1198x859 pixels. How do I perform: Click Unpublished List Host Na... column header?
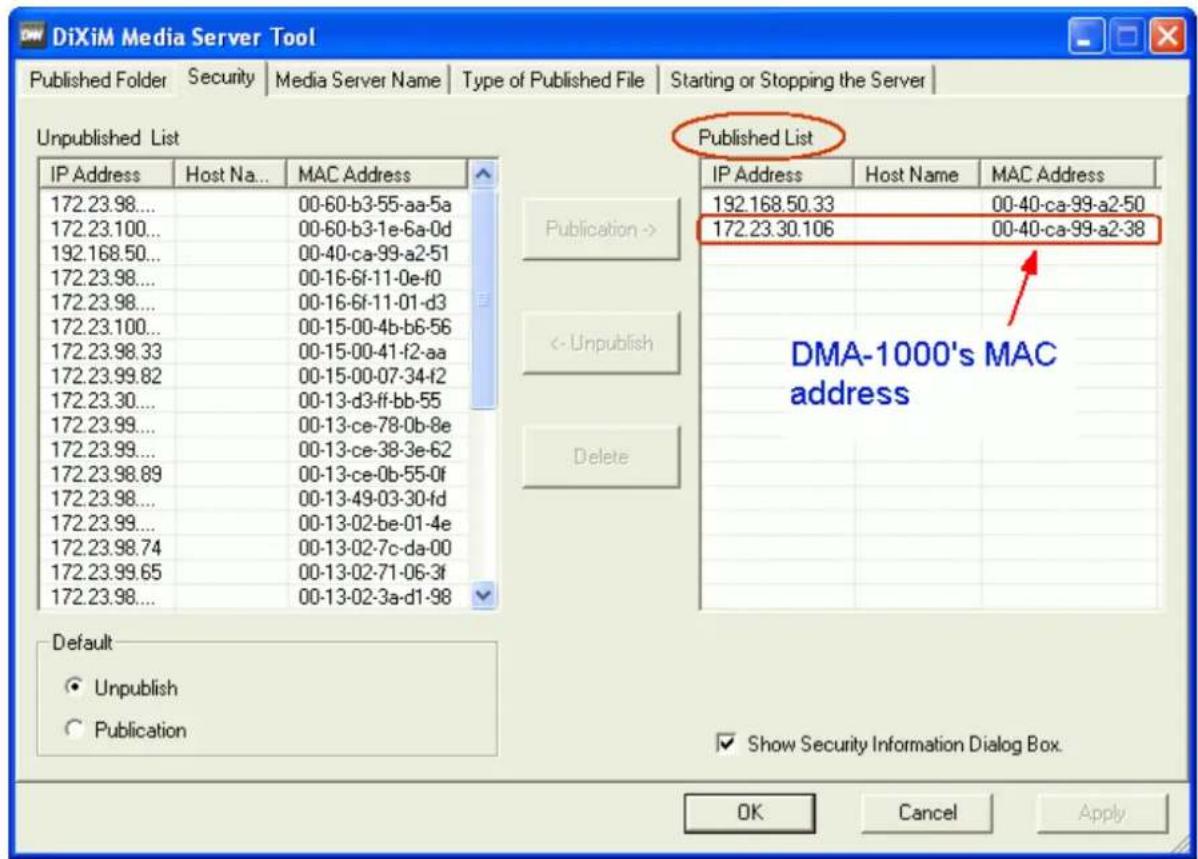230,174
